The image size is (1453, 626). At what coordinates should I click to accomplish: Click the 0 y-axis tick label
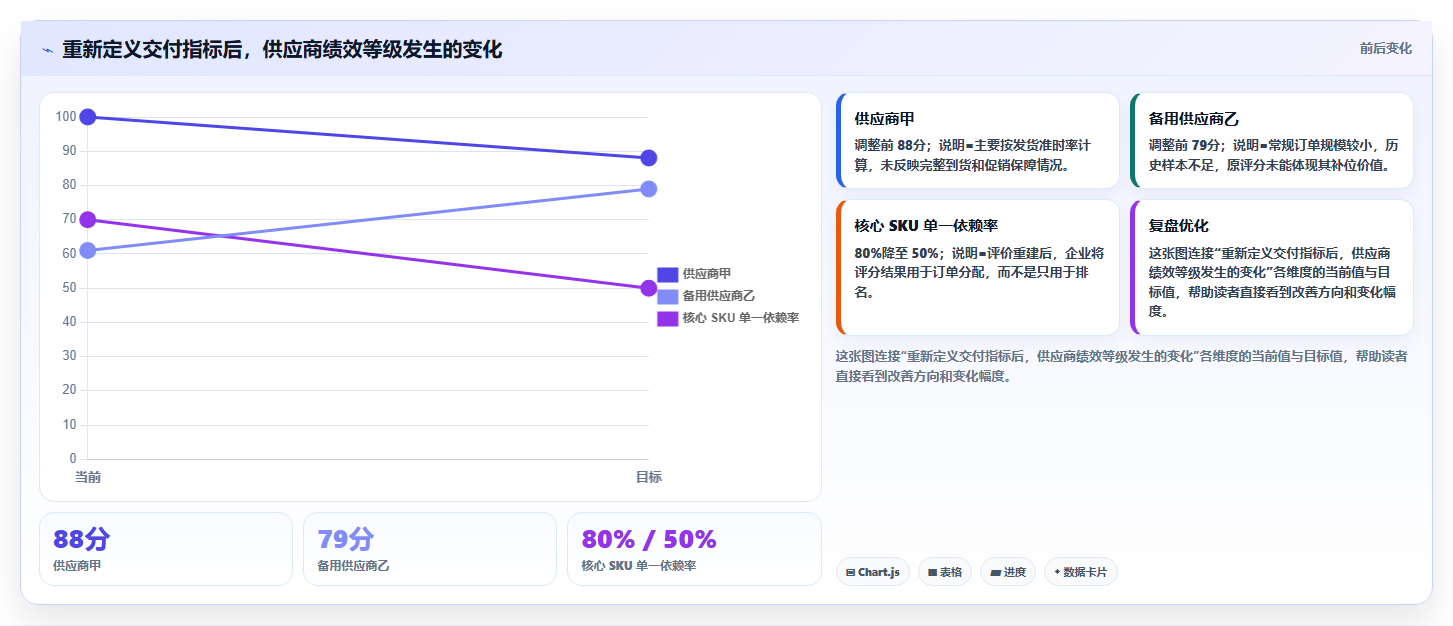point(73,459)
